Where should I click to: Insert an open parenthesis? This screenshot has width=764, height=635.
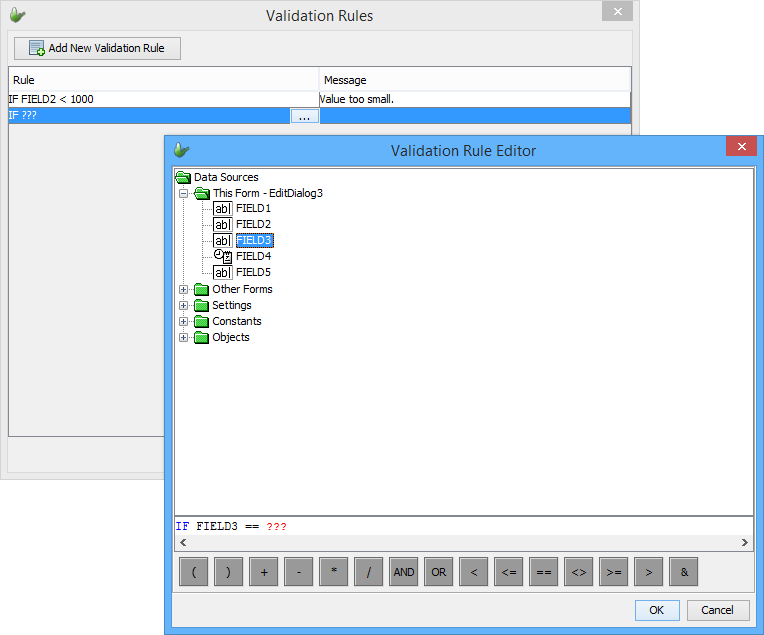point(193,572)
